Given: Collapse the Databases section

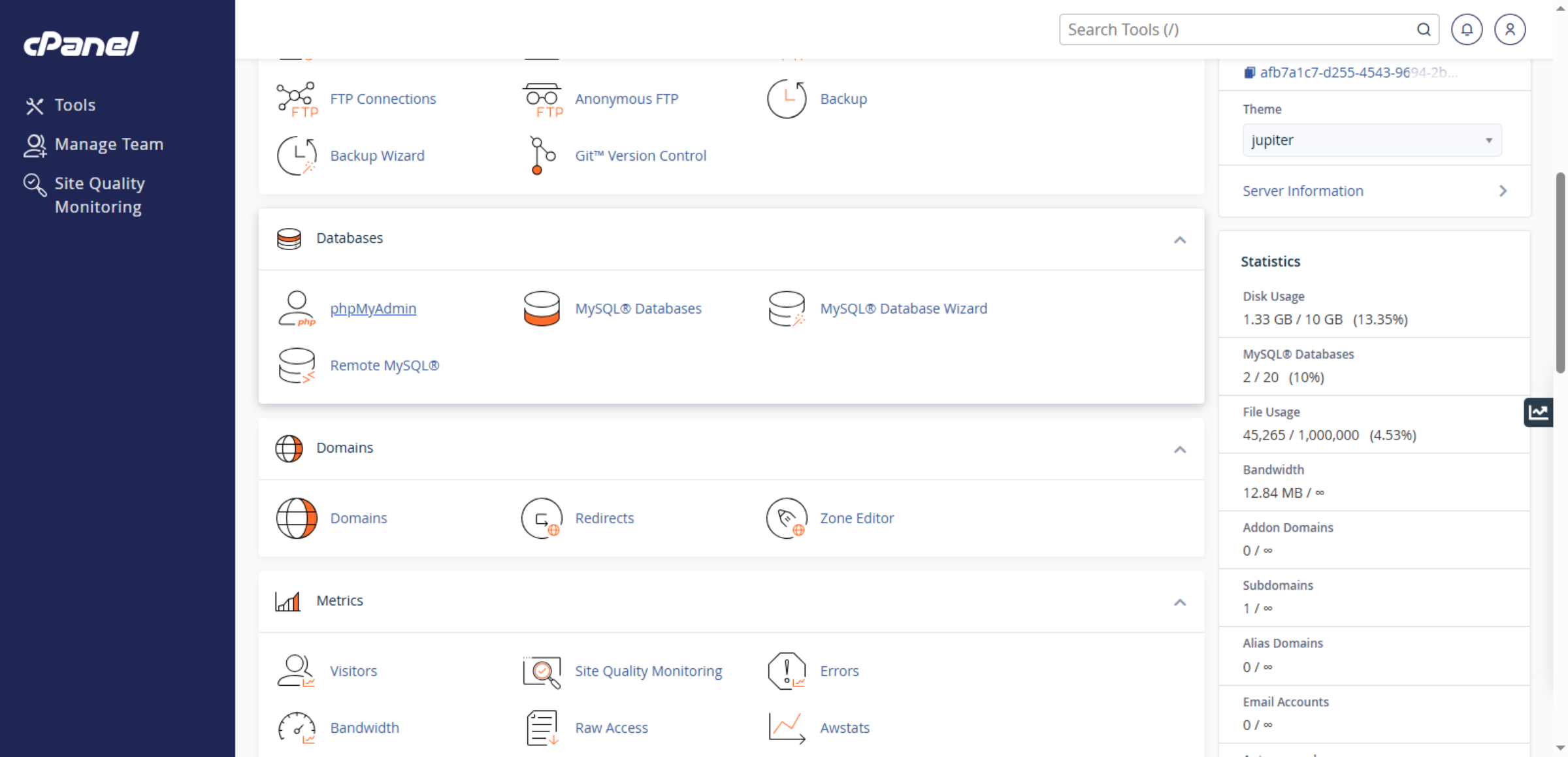Looking at the screenshot, I should click(1180, 240).
